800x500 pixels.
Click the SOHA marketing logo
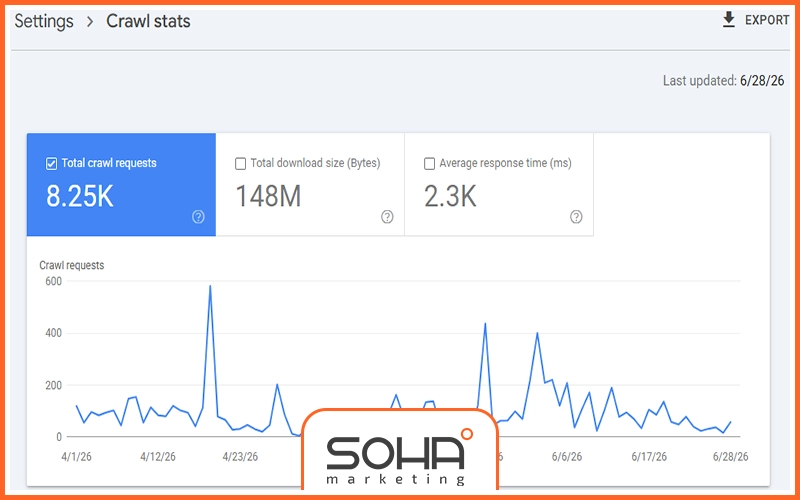click(x=399, y=454)
